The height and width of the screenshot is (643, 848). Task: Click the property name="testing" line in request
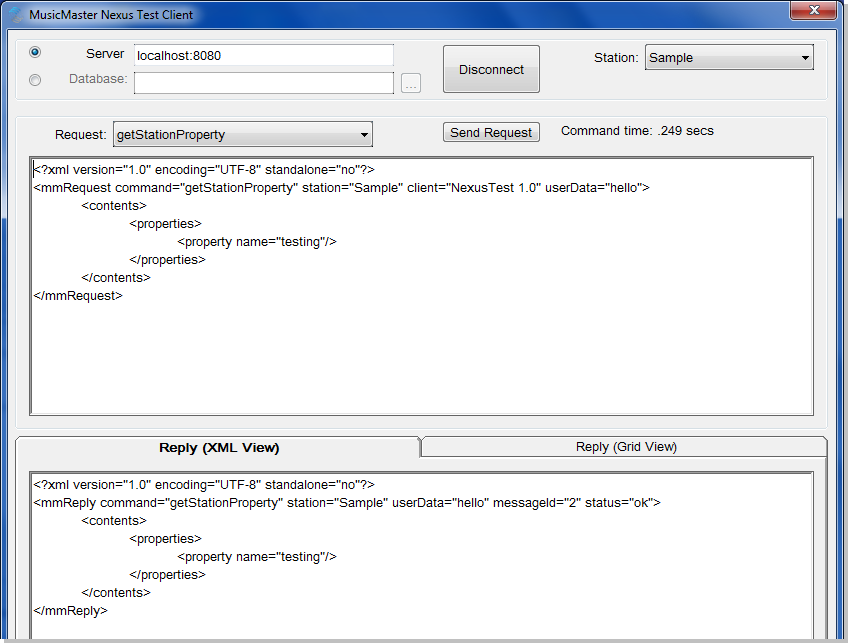[257, 242]
